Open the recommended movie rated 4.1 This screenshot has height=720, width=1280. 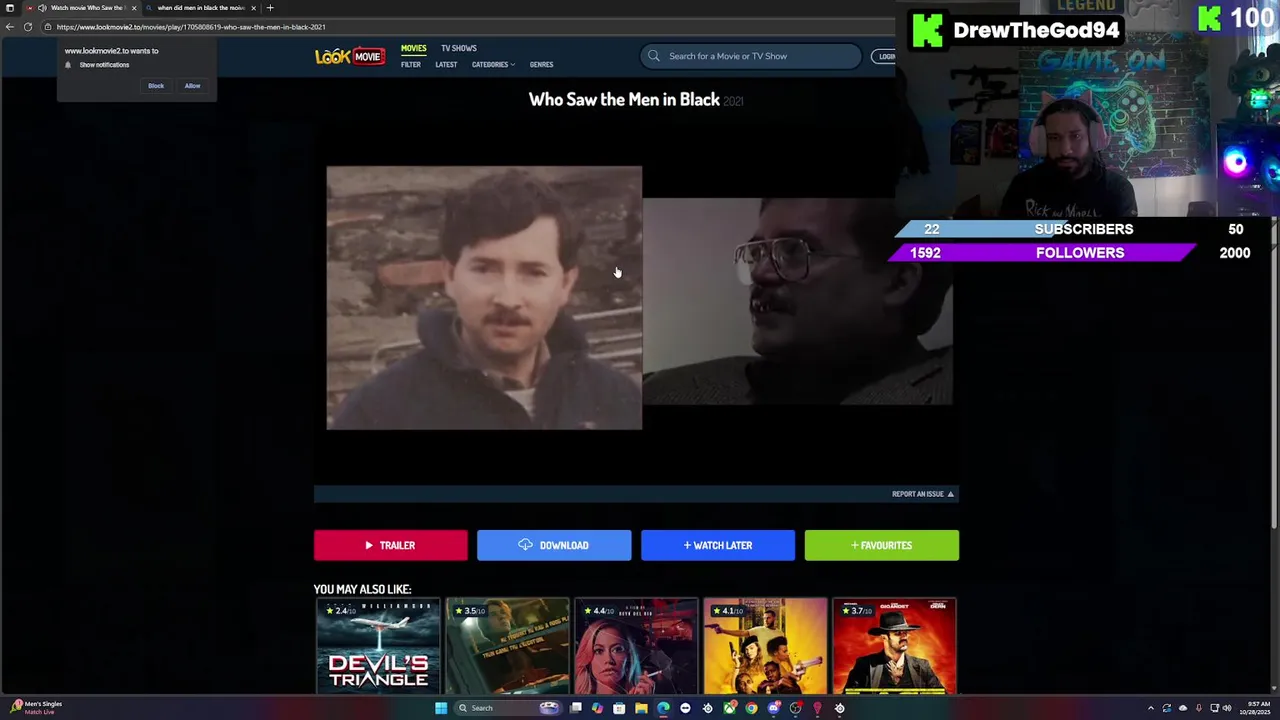[x=765, y=646]
